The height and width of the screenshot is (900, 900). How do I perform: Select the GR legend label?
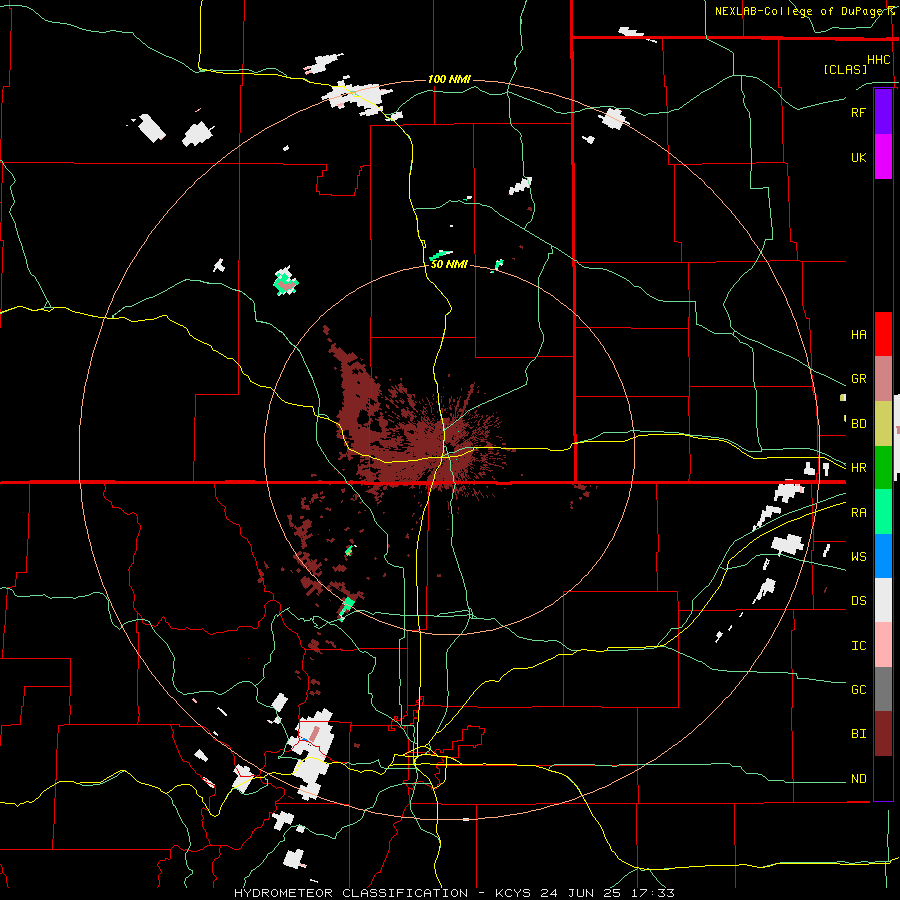[x=858, y=379]
